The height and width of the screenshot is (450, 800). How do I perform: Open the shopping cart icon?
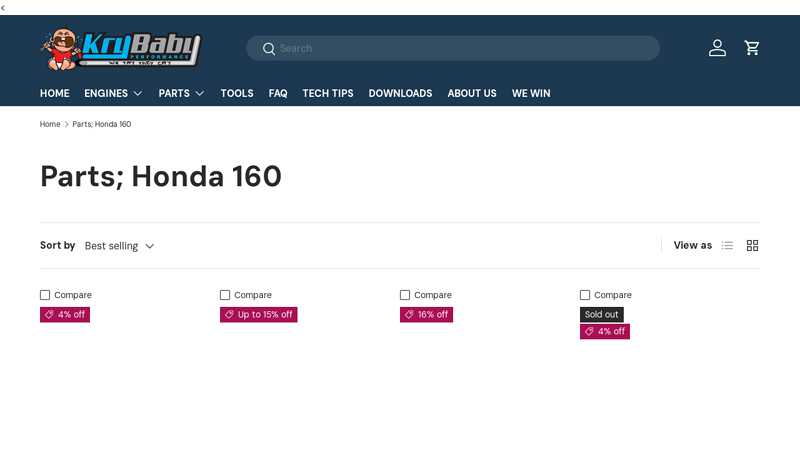[x=752, y=48]
